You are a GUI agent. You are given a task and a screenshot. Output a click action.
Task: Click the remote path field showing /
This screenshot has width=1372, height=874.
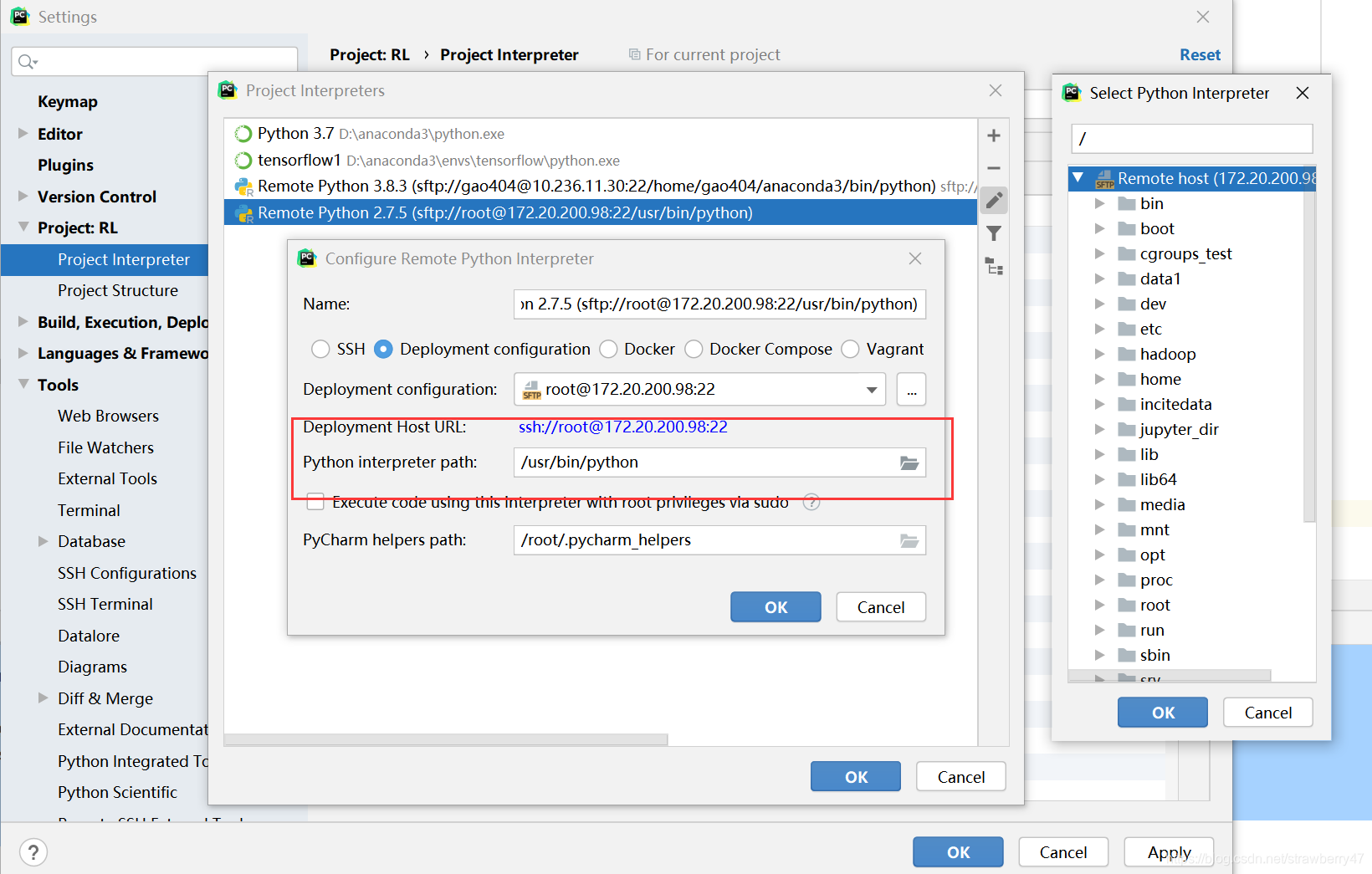[1192, 139]
